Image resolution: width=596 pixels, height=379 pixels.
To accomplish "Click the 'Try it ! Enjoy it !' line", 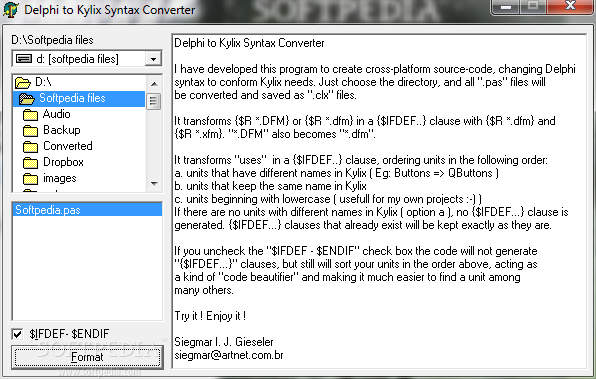I will [210, 316].
